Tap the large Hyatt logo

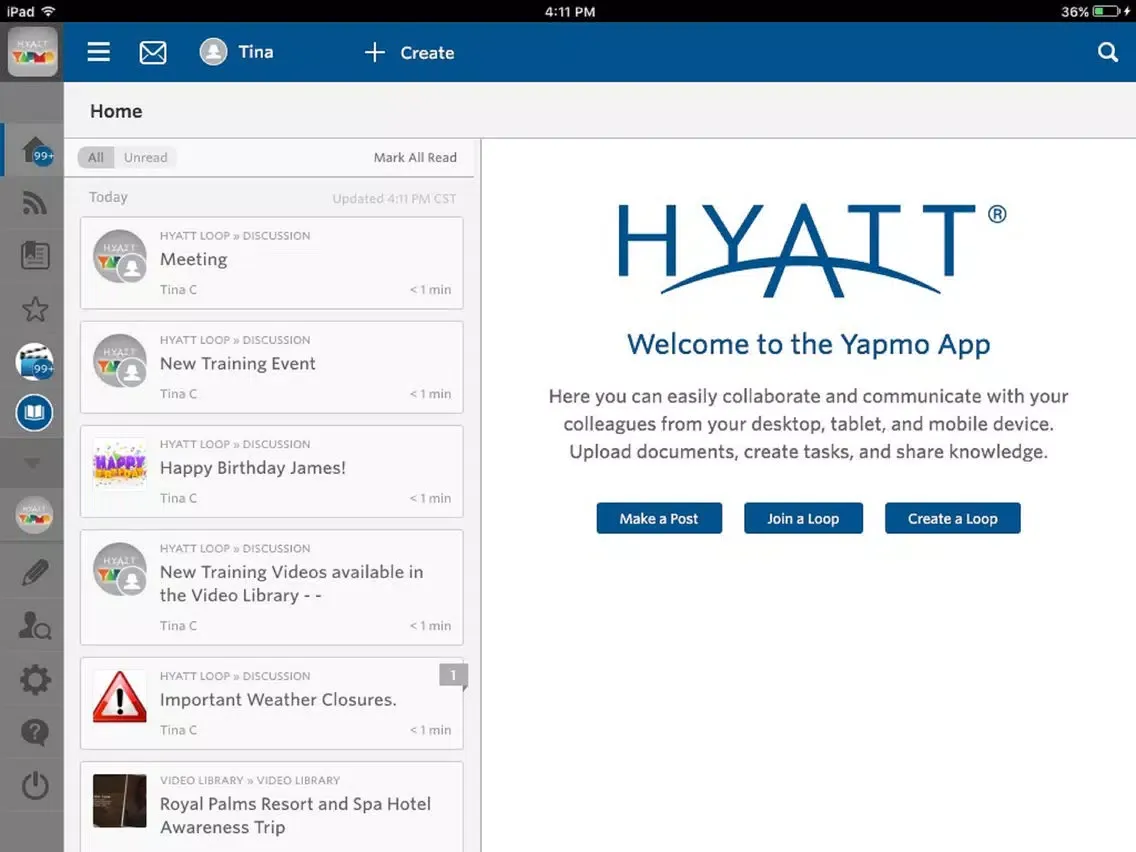tap(811, 250)
